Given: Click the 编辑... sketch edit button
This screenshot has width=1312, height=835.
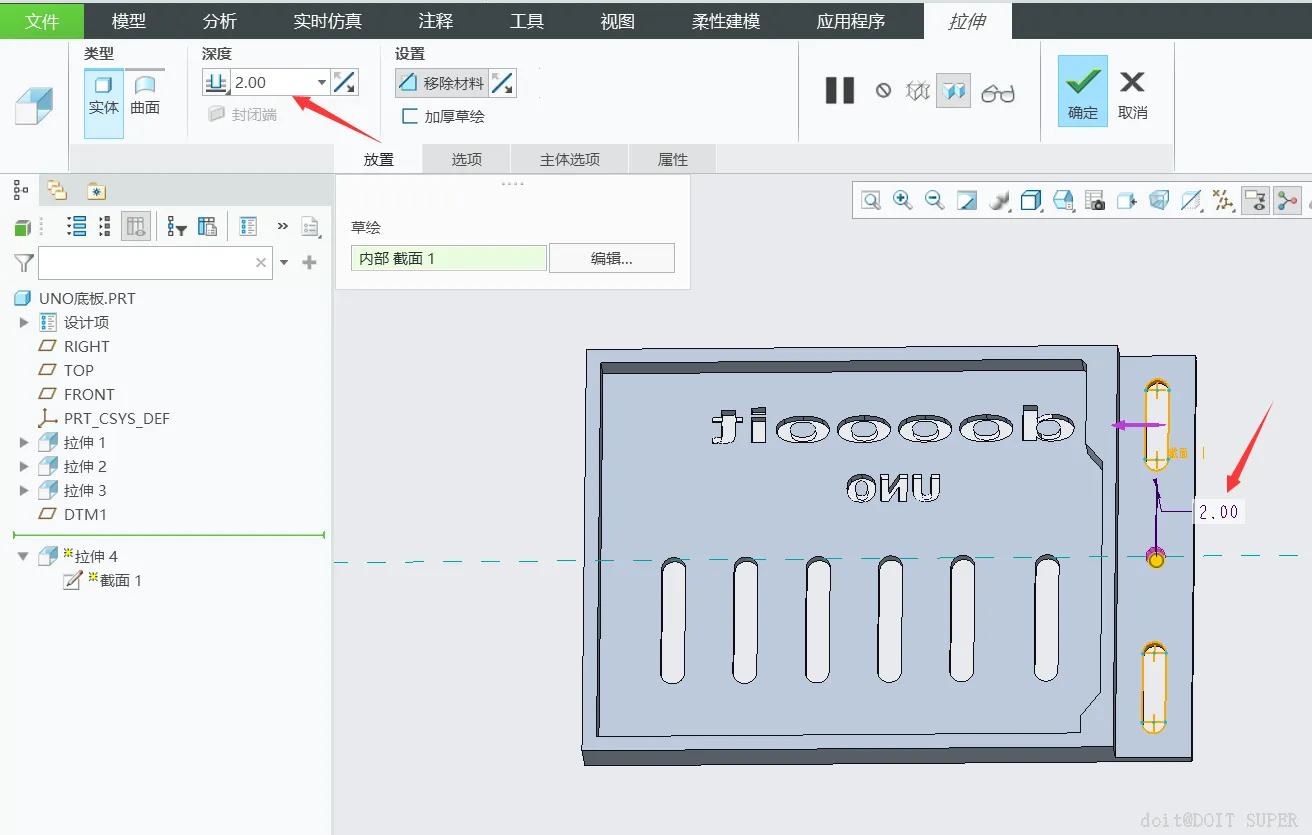Looking at the screenshot, I should point(612,258).
